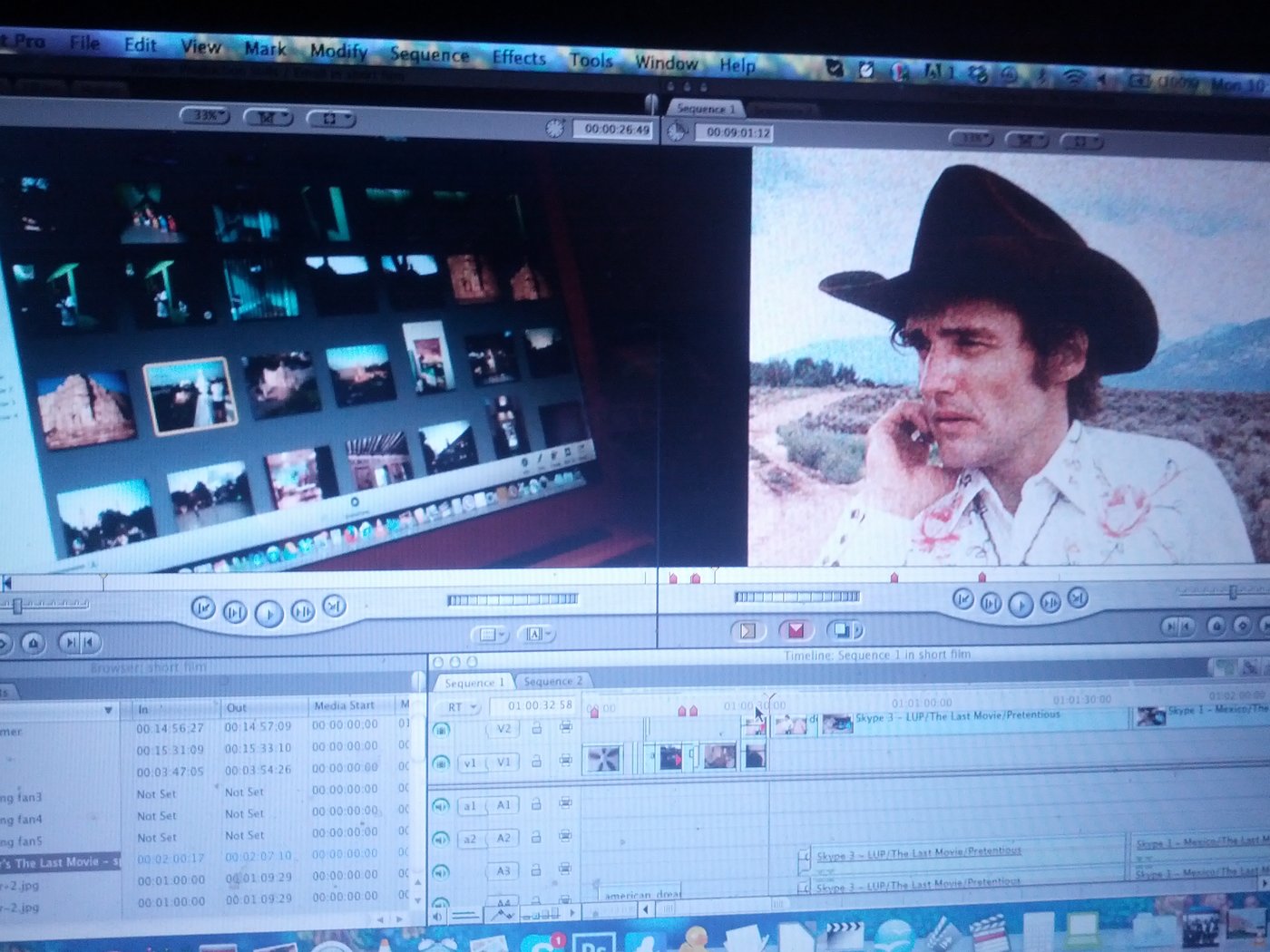This screenshot has height=952, width=1270.
Task: Toggle Auto Select on track V1
Action: pyautogui.click(x=565, y=761)
